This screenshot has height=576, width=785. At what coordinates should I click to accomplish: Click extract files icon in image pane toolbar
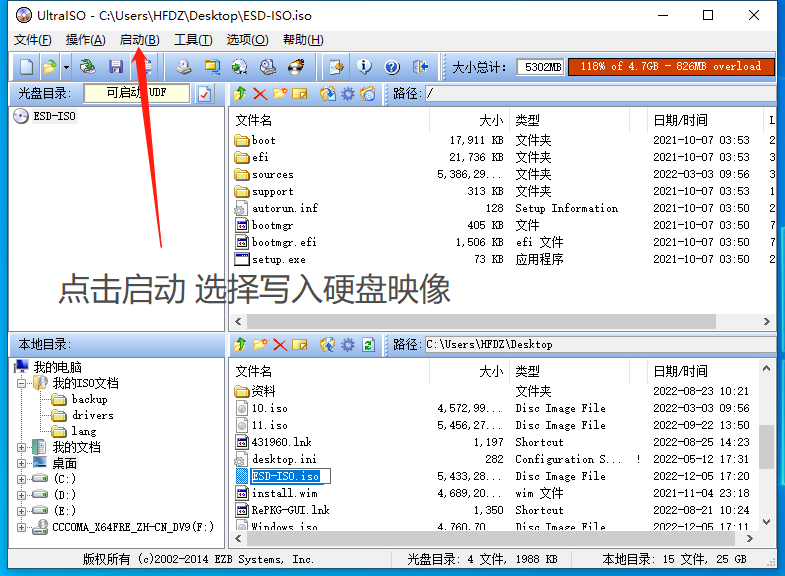click(x=328, y=94)
